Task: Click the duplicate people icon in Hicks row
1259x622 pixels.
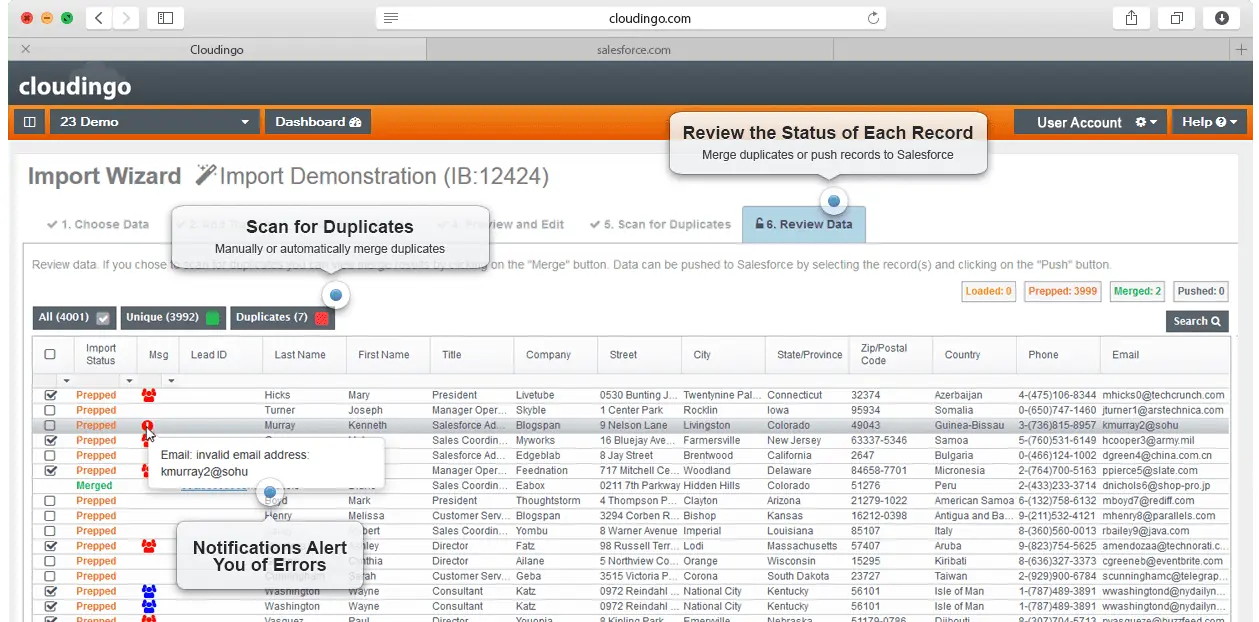Action: pos(149,395)
